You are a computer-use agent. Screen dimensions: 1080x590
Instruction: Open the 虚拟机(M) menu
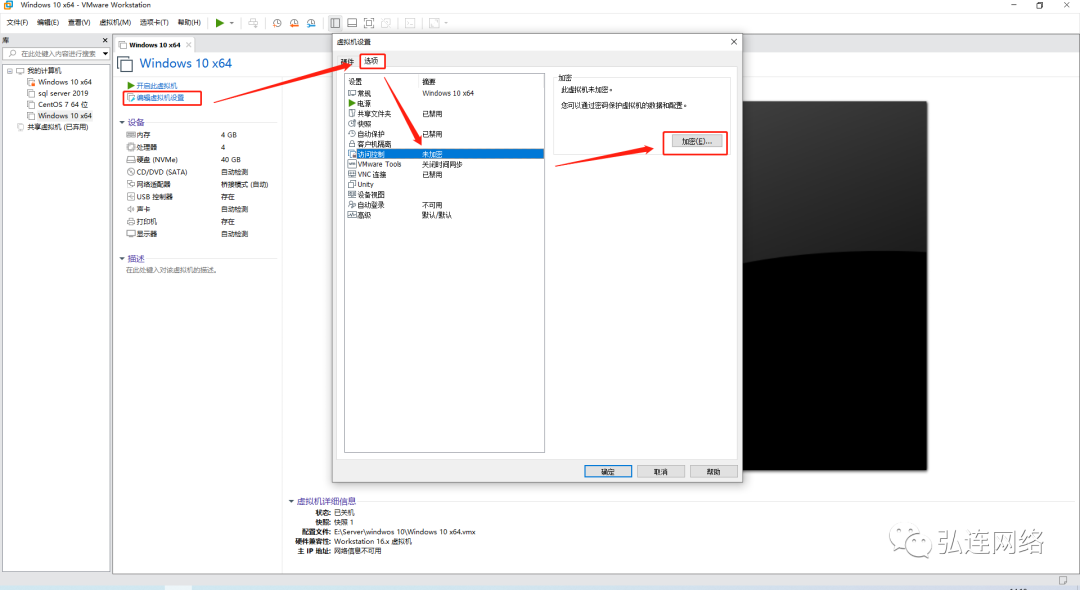tap(115, 23)
